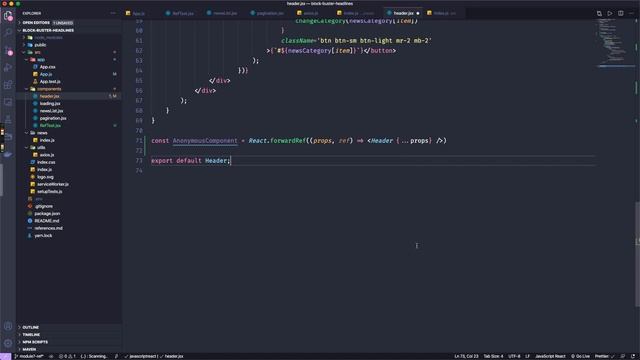This screenshot has height=360, width=640.
Task: Open serviceWorker.js in explorer
Action: click(53, 184)
